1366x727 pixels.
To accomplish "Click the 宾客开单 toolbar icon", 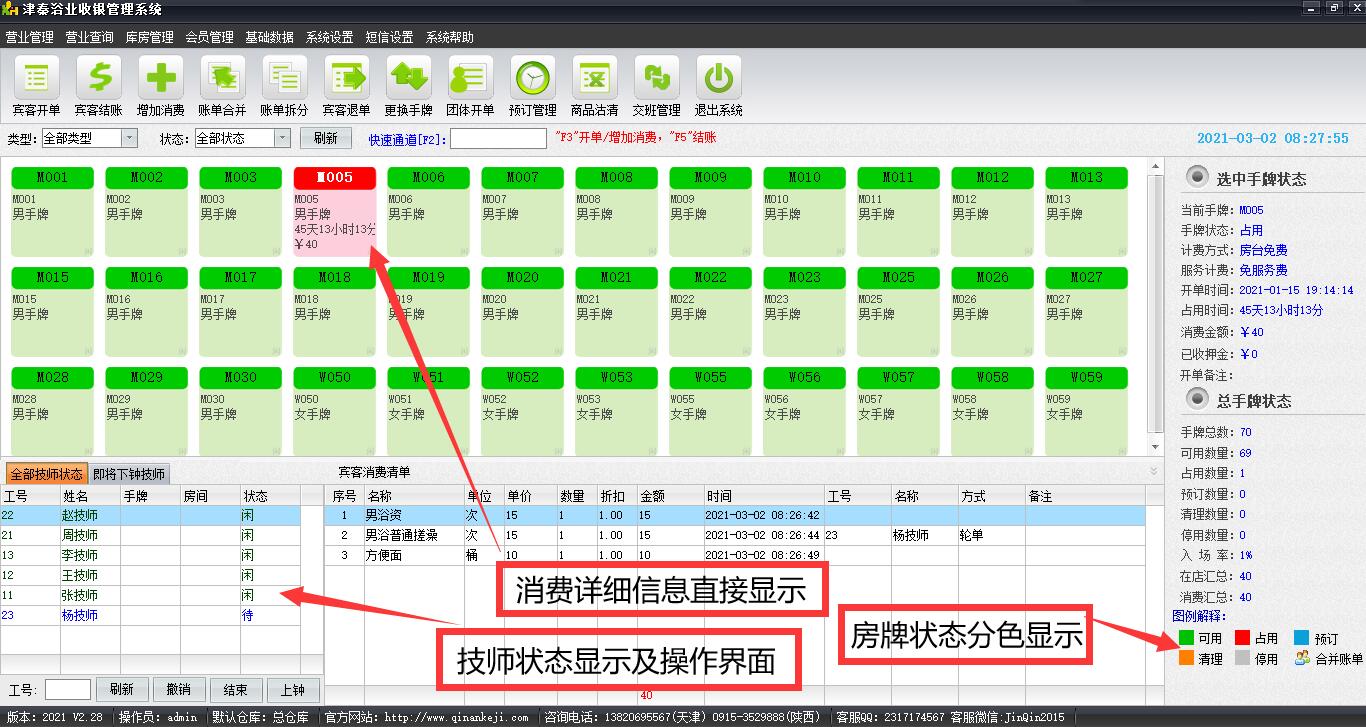I will pos(36,79).
